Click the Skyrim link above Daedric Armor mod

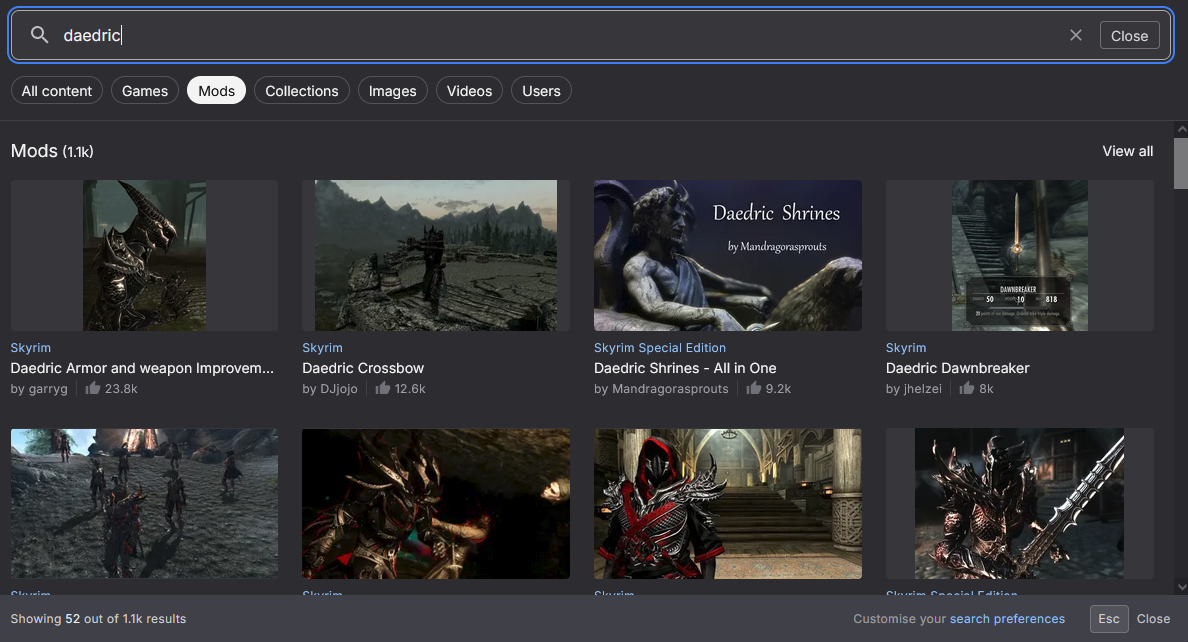[31, 347]
